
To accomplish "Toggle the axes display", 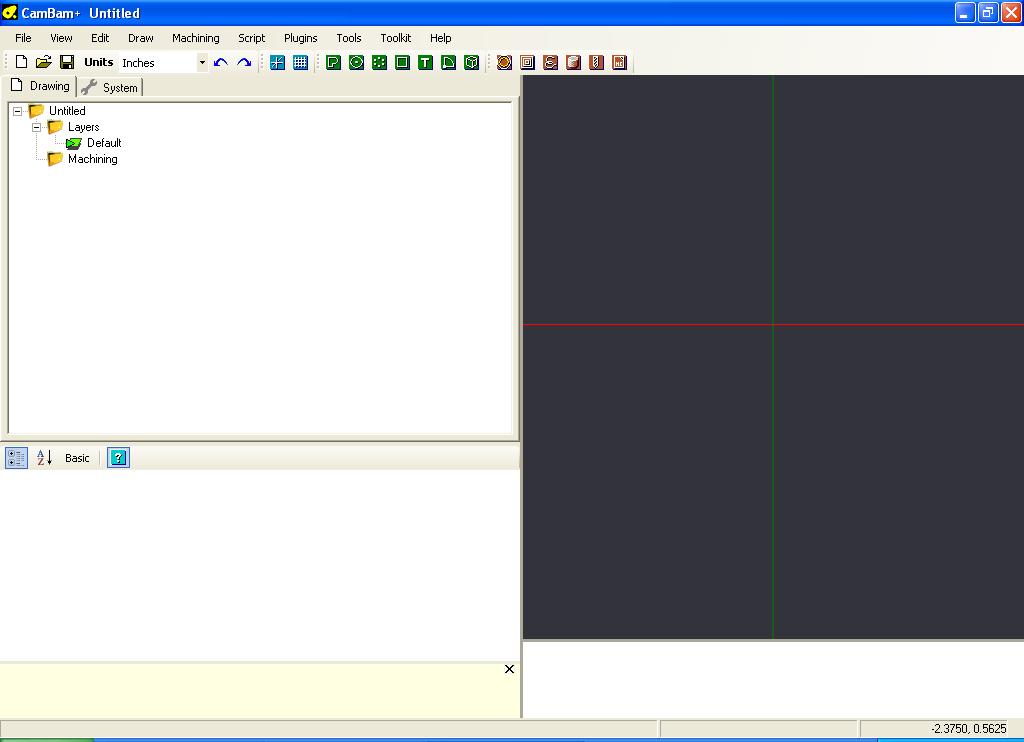I will coord(276,62).
